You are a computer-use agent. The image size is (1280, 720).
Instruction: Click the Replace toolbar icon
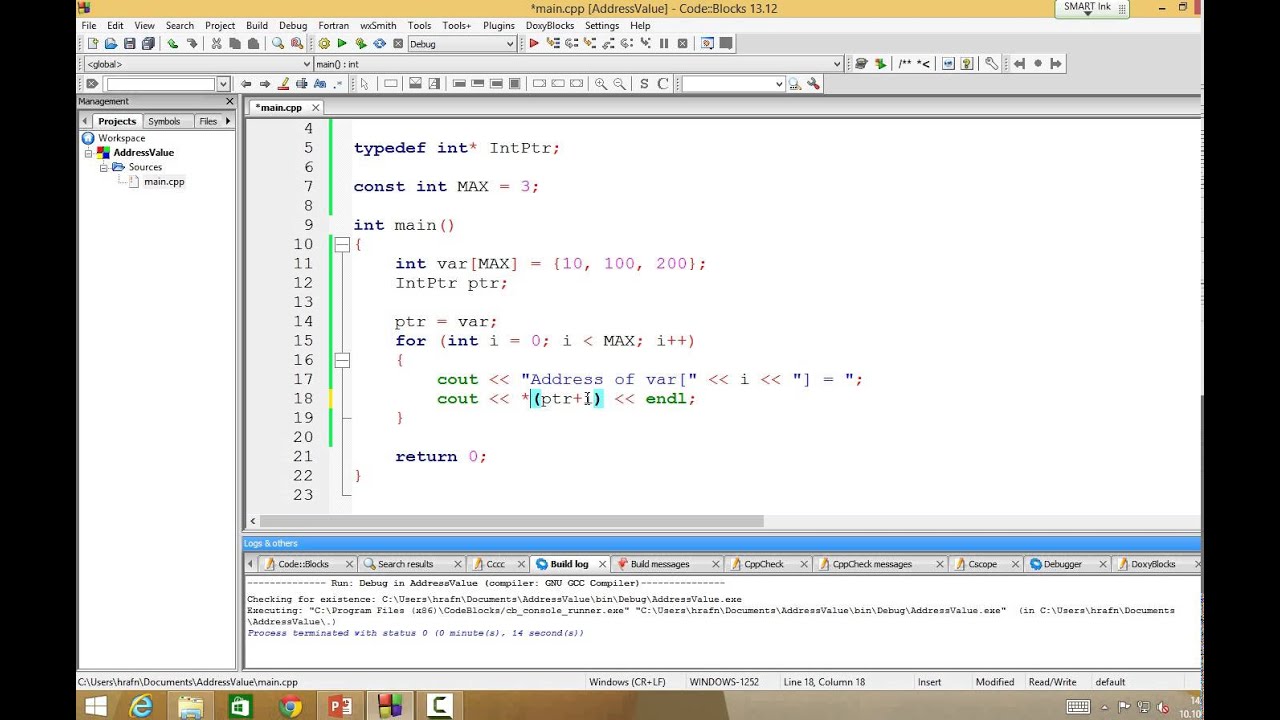297,43
